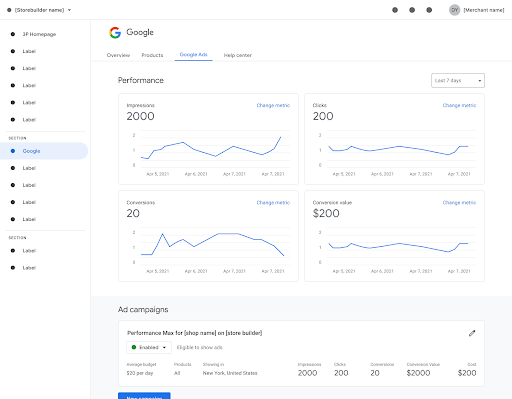Click Change metric on Impressions card

pos(273,105)
